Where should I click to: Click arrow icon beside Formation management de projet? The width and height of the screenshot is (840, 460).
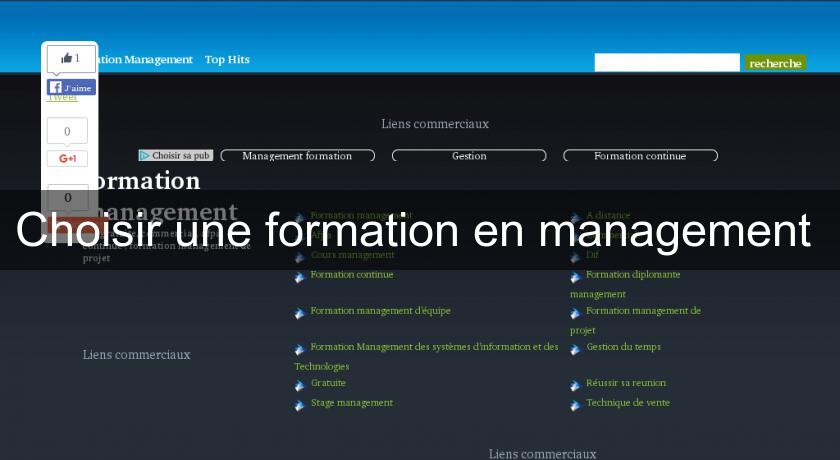(575, 313)
